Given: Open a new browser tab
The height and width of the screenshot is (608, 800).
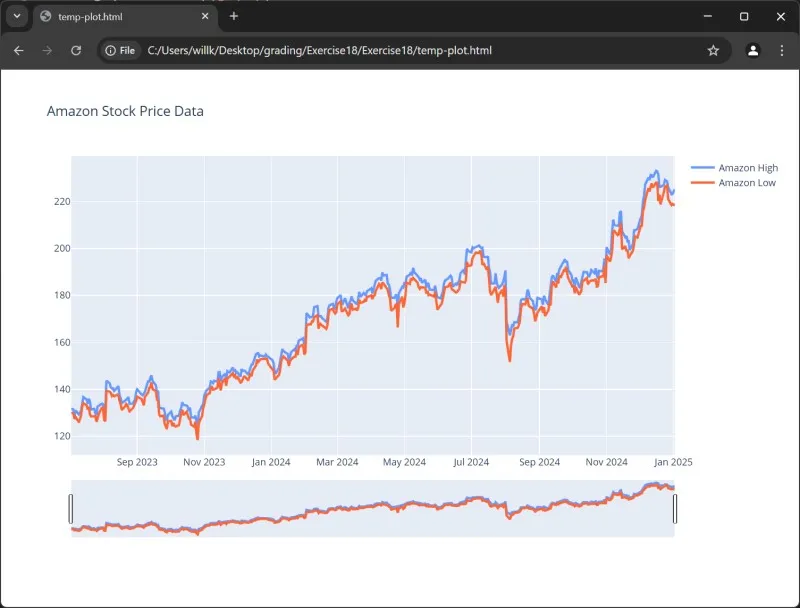Looking at the screenshot, I should pyautogui.click(x=234, y=16).
